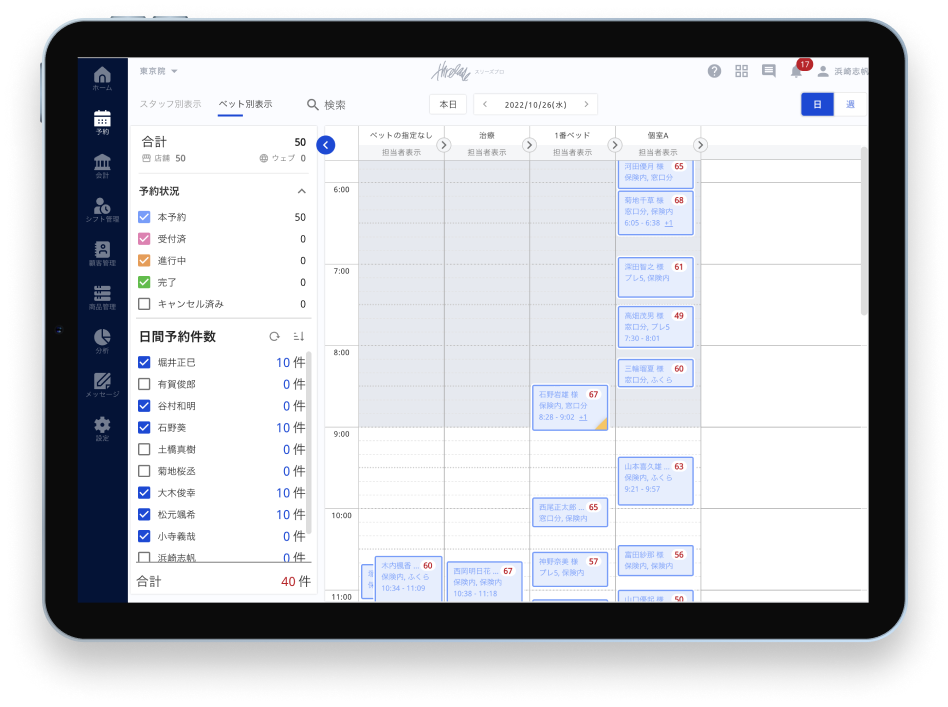Open 商品管理 in sidebar
Viewport: 948px width, 707px height.
click(102, 297)
